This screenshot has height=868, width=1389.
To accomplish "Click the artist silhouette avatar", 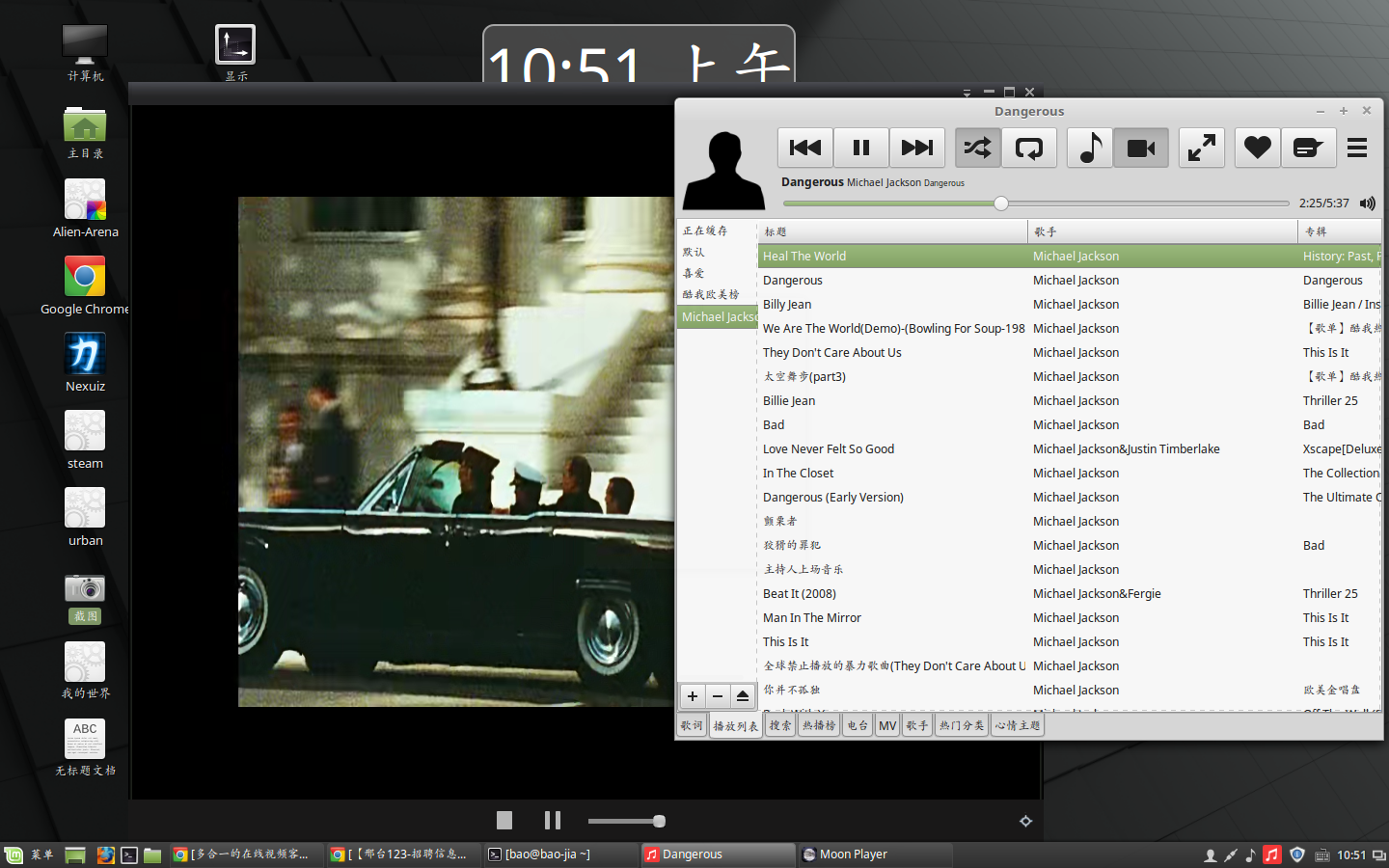I will click(723, 170).
